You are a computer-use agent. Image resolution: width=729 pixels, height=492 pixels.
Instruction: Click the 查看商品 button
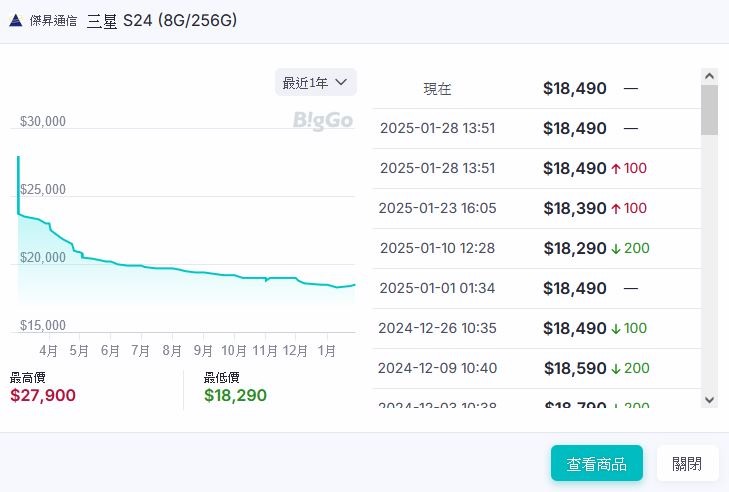[x=596, y=463]
